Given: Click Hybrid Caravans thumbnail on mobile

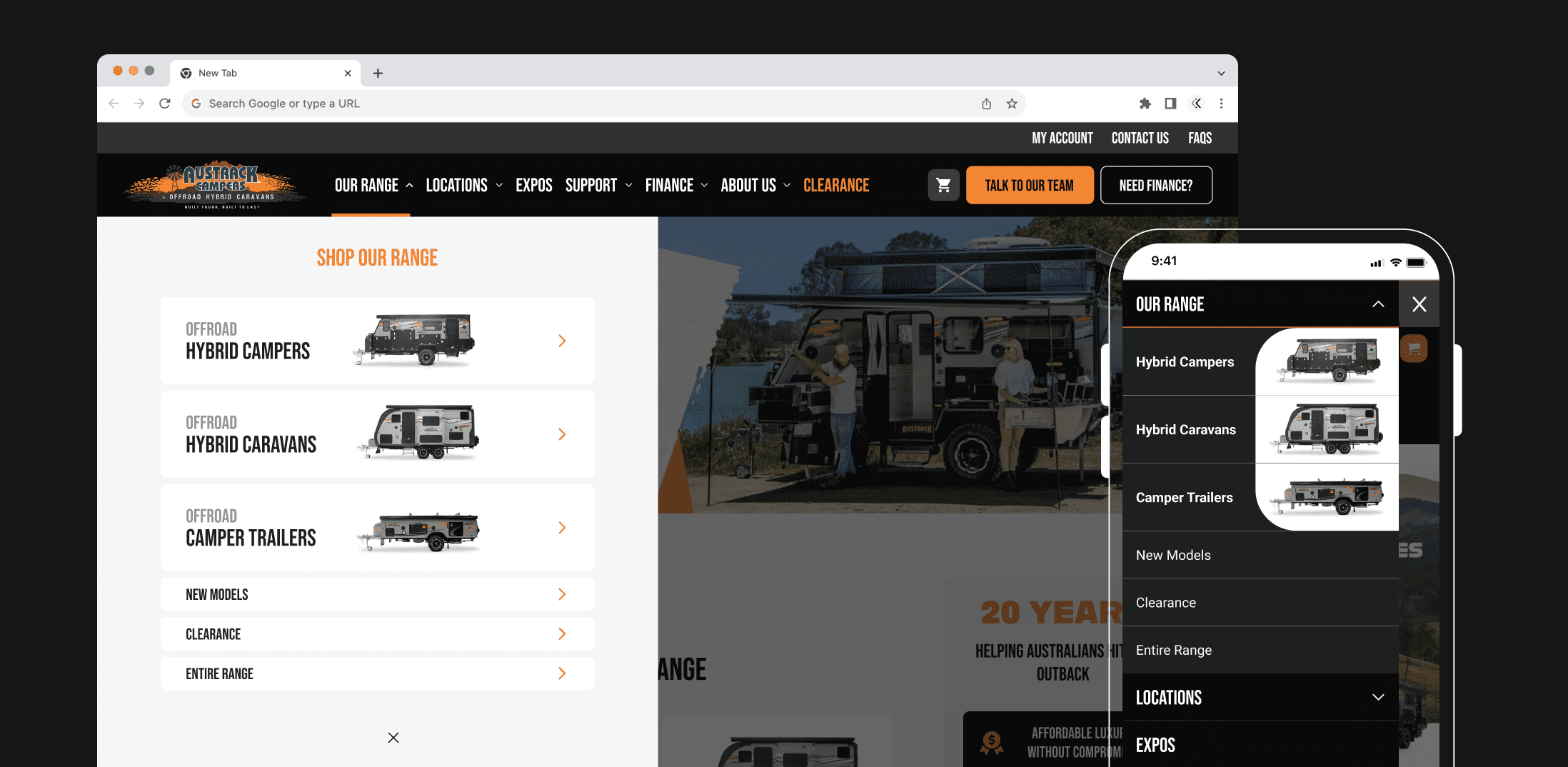Looking at the screenshot, I should coord(1327,429).
